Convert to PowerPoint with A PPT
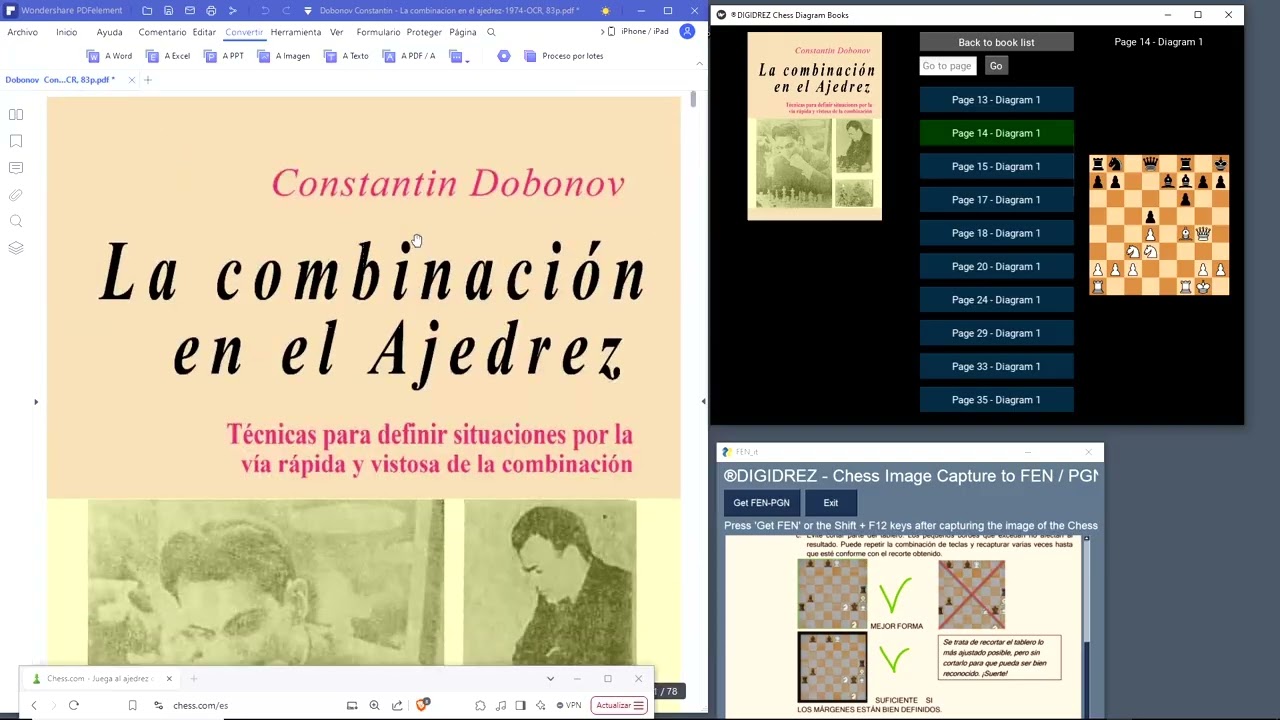Image resolution: width=1280 pixels, height=720 pixels. pyautogui.click(x=225, y=56)
